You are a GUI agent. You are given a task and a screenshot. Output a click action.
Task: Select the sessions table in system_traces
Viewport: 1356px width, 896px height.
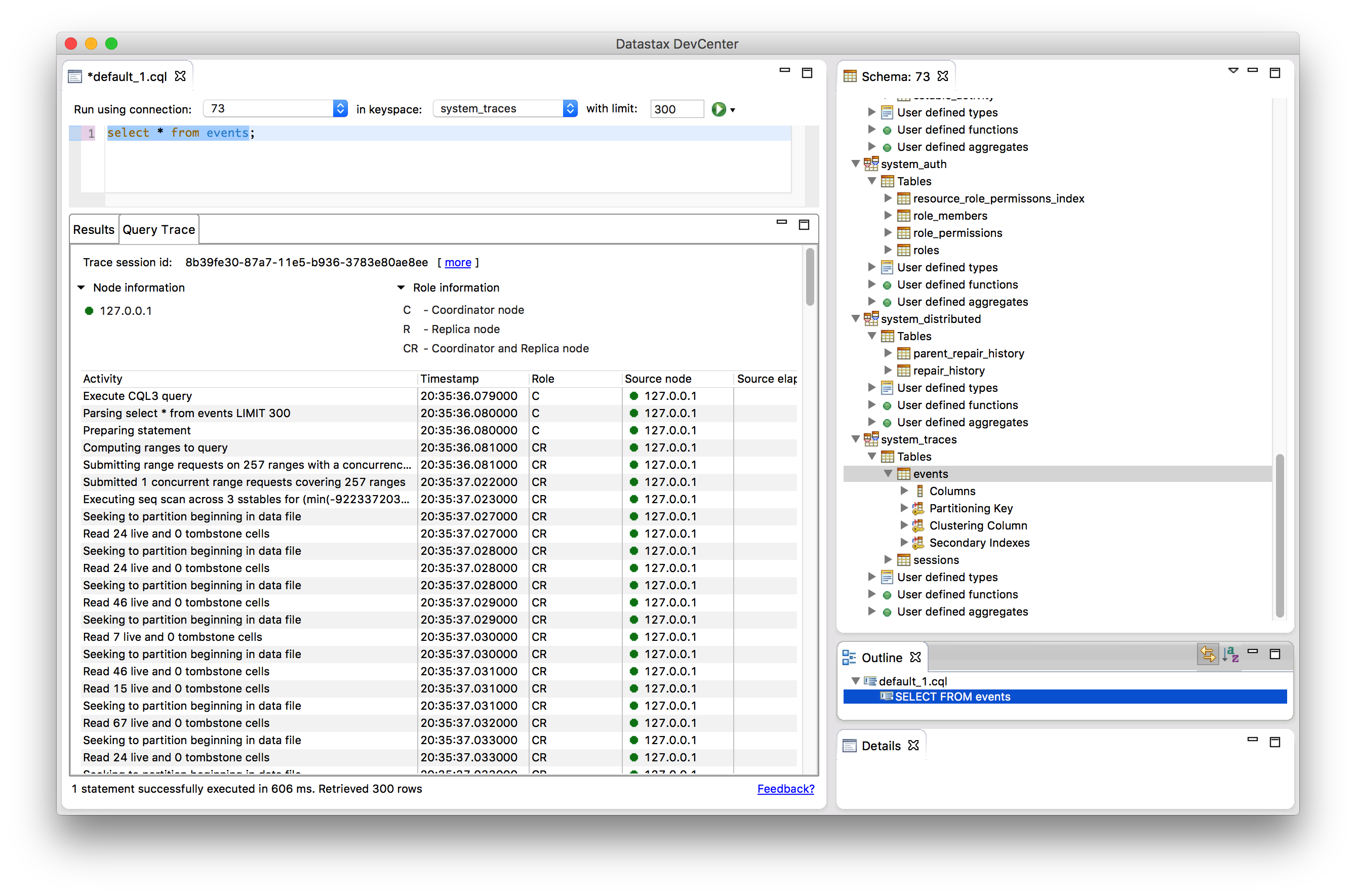tap(935, 559)
